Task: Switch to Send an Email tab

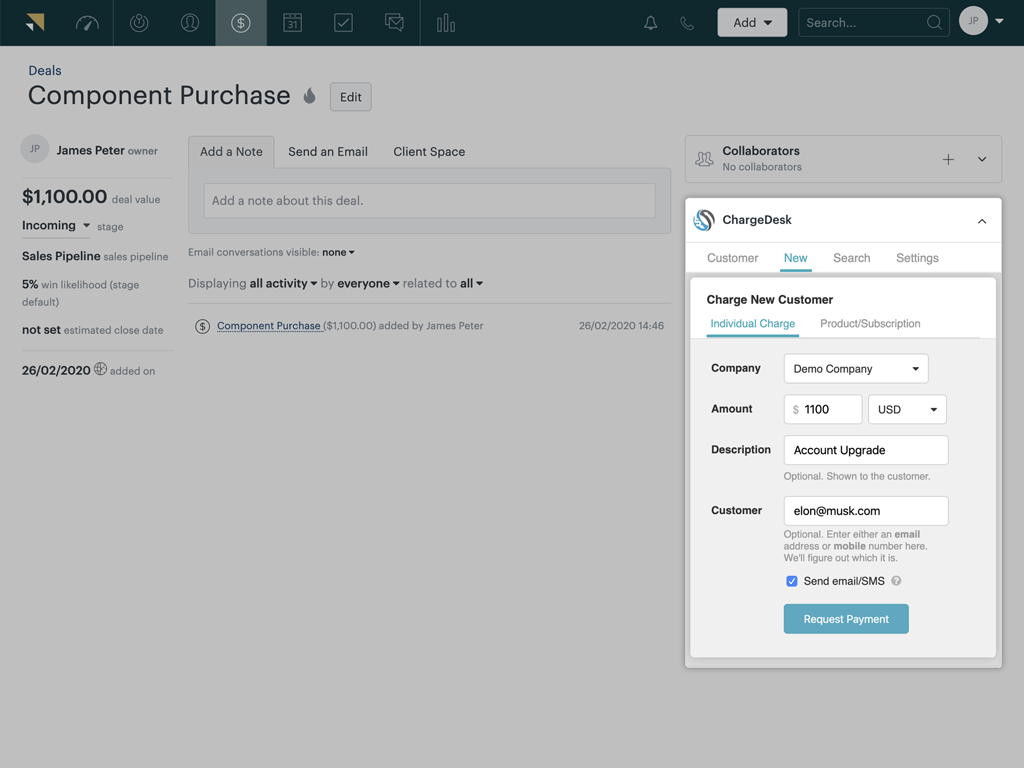Action: tap(328, 152)
